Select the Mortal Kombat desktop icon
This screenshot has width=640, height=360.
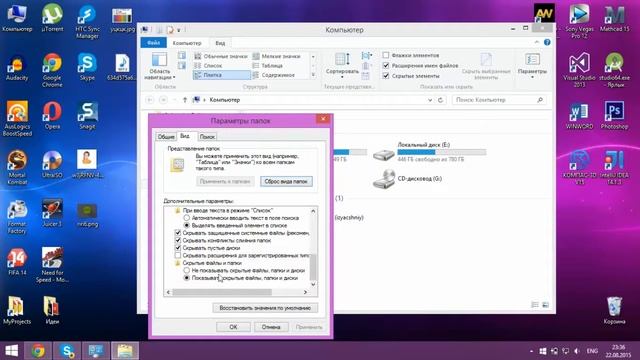pyautogui.click(x=17, y=167)
